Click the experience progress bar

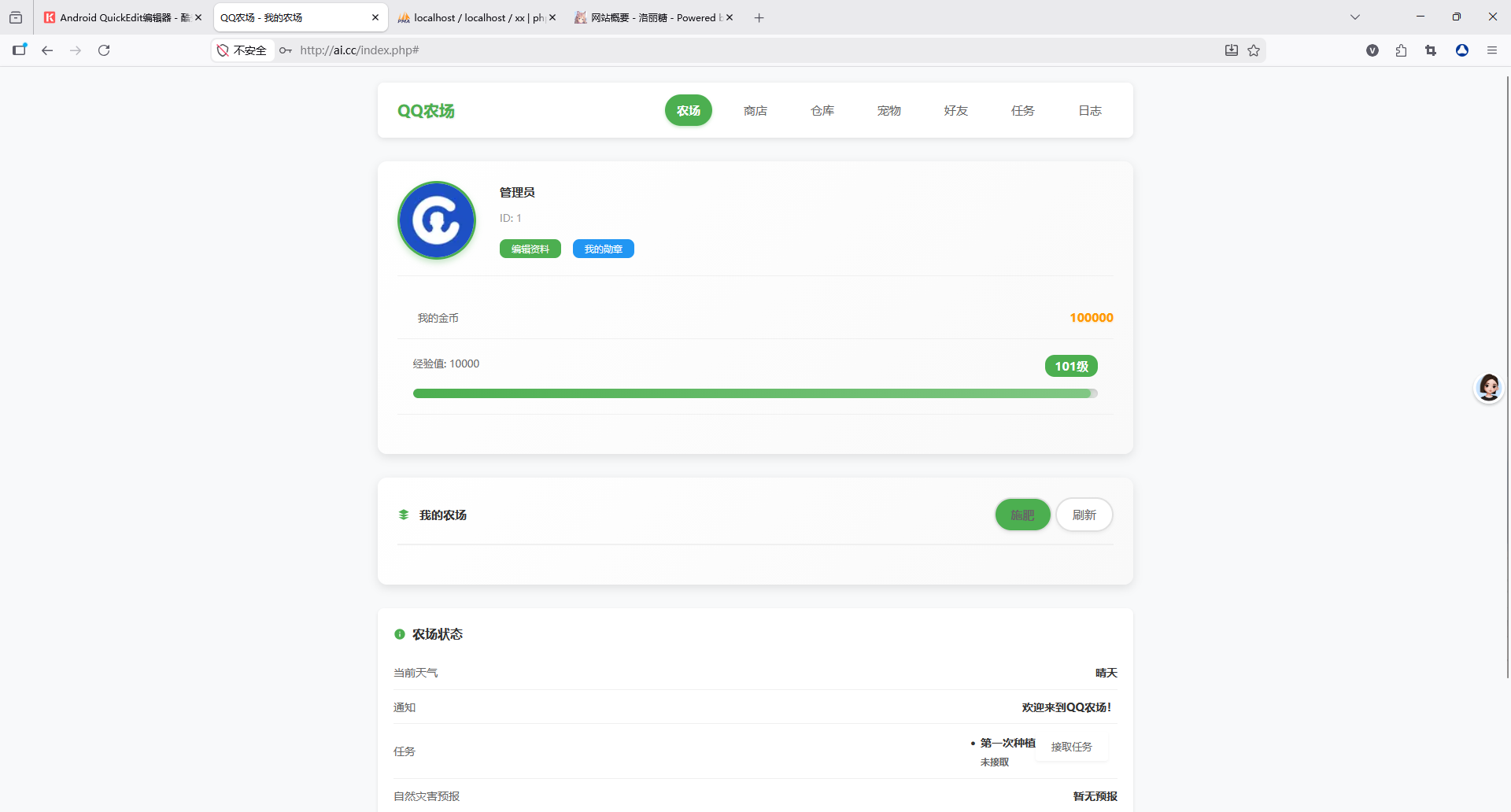754,393
